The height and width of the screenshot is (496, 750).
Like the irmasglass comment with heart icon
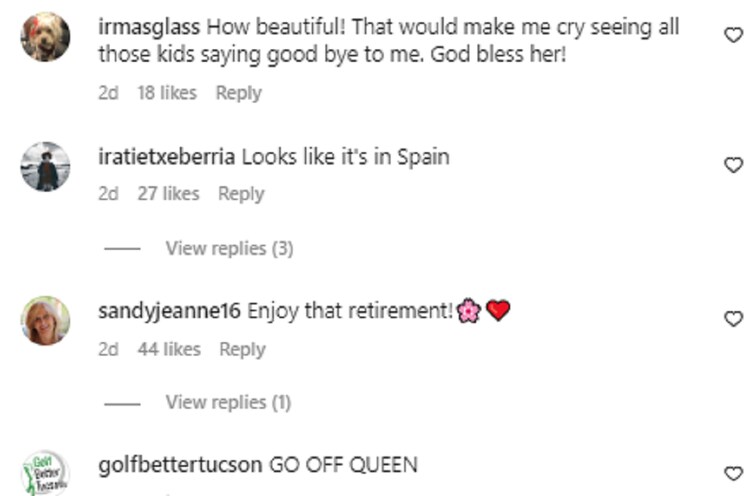click(733, 36)
